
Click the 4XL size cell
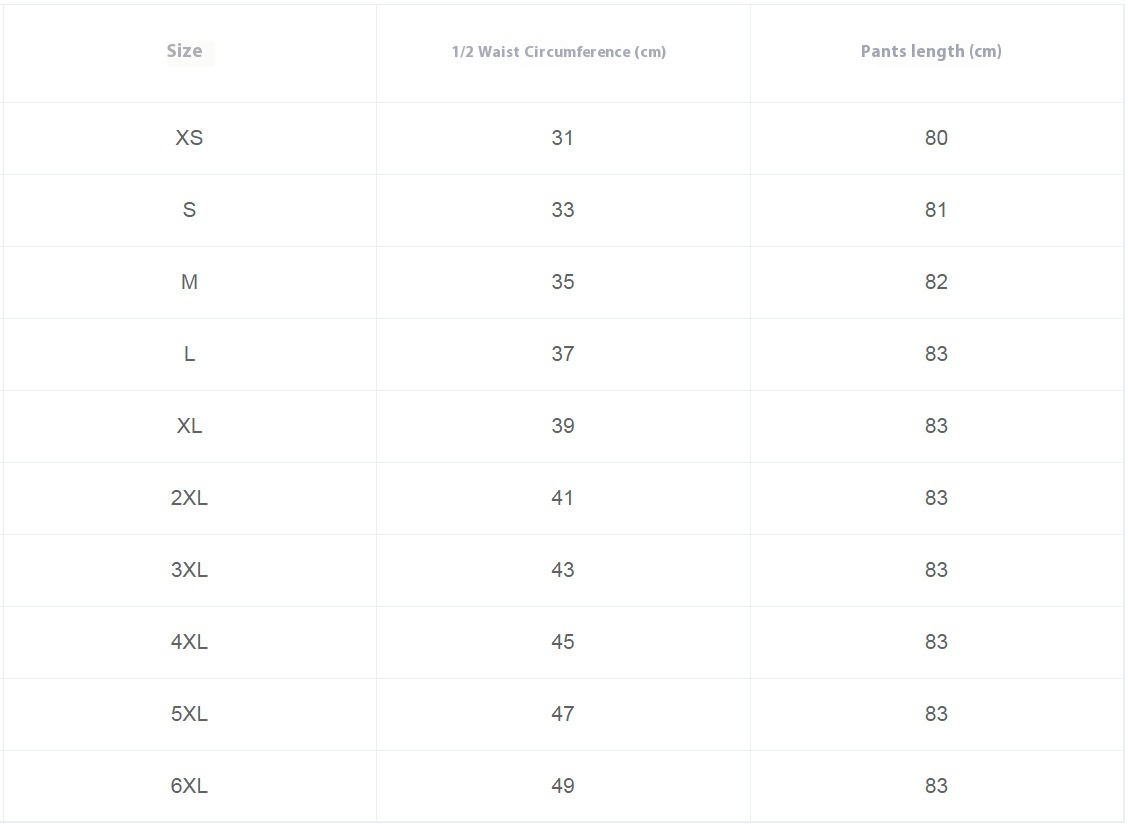coord(189,642)
